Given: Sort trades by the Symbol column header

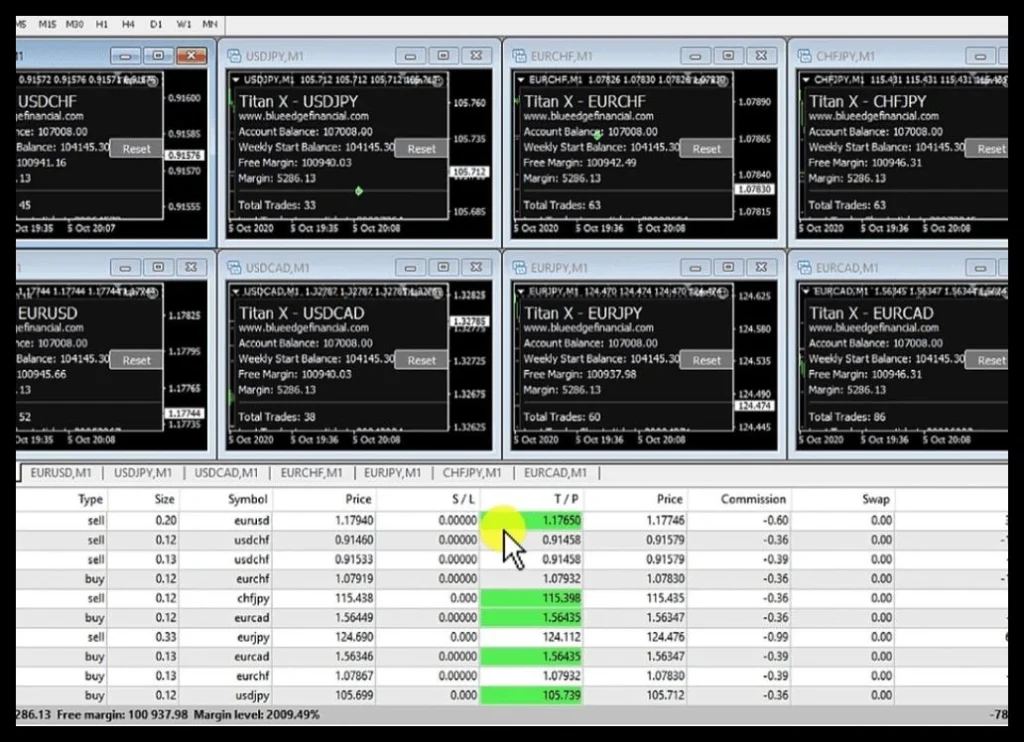Looking at the screenshot, I should pyautogui.click(x=248, y=500).
